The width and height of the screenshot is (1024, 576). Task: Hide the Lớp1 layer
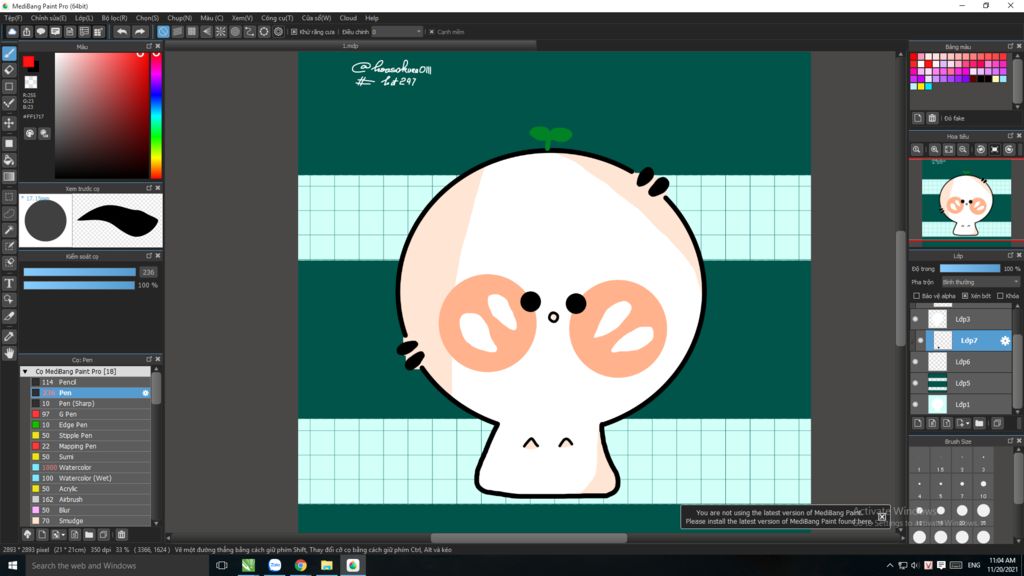916,404
